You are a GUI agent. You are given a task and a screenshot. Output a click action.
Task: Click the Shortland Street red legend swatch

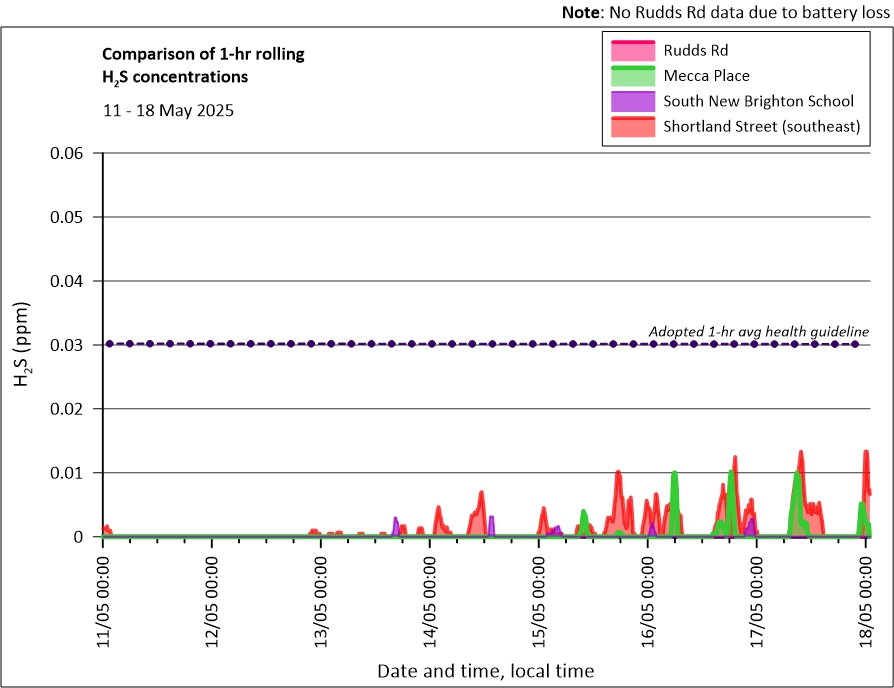pos(631,127)
